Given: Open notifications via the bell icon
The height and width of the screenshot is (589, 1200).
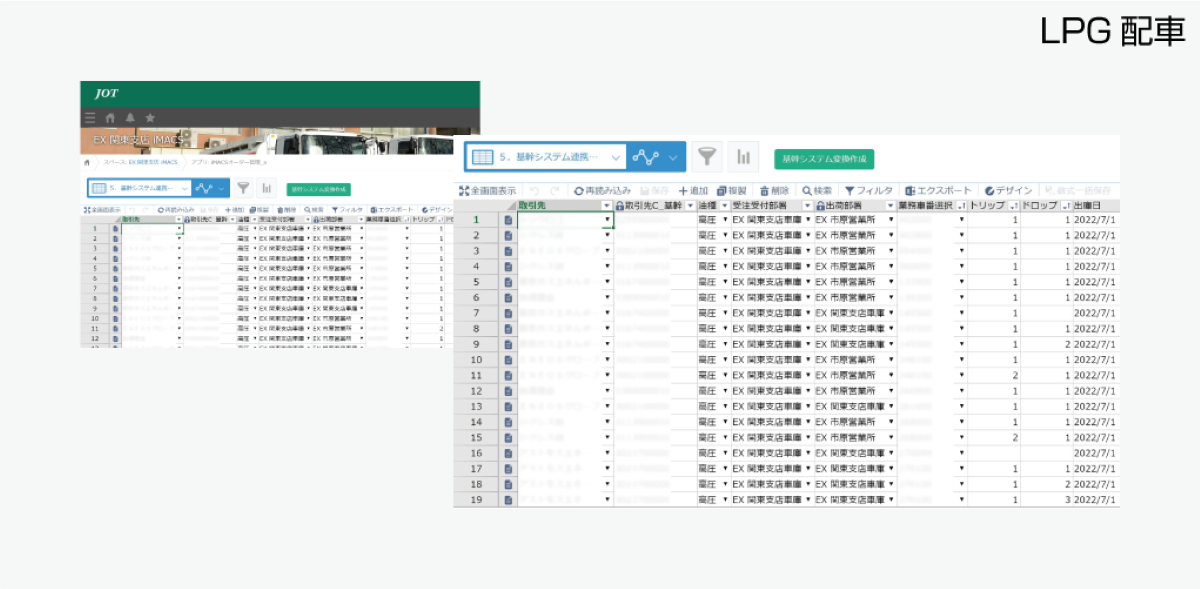Looking at the screenshot, I should coord(130,118).
